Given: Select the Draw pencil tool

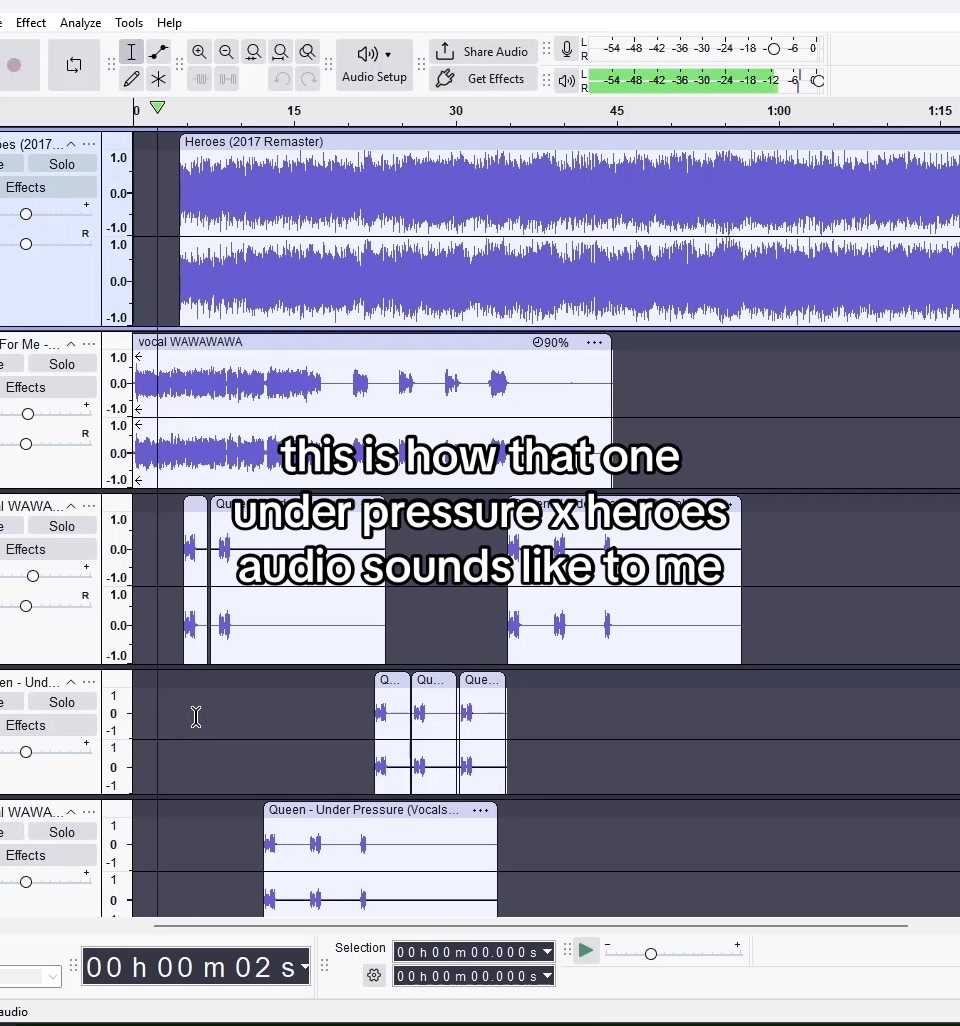Looking at the screenshot, I should point(131,79).
